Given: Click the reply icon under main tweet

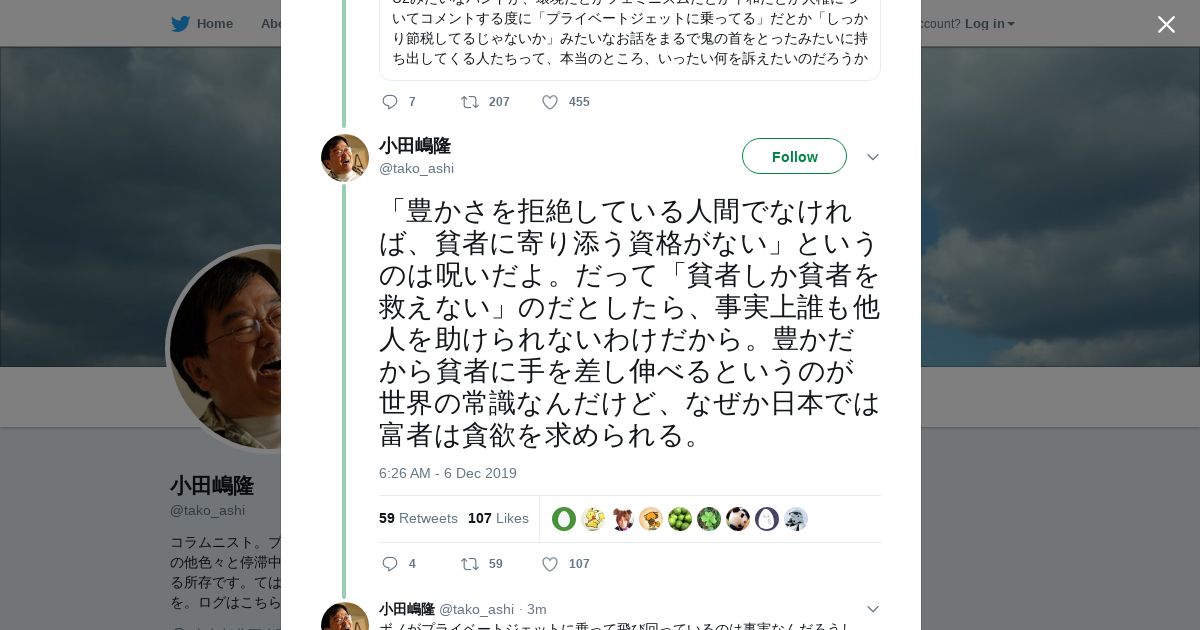Looking at the screenshot, I should (x=390, y=564).
